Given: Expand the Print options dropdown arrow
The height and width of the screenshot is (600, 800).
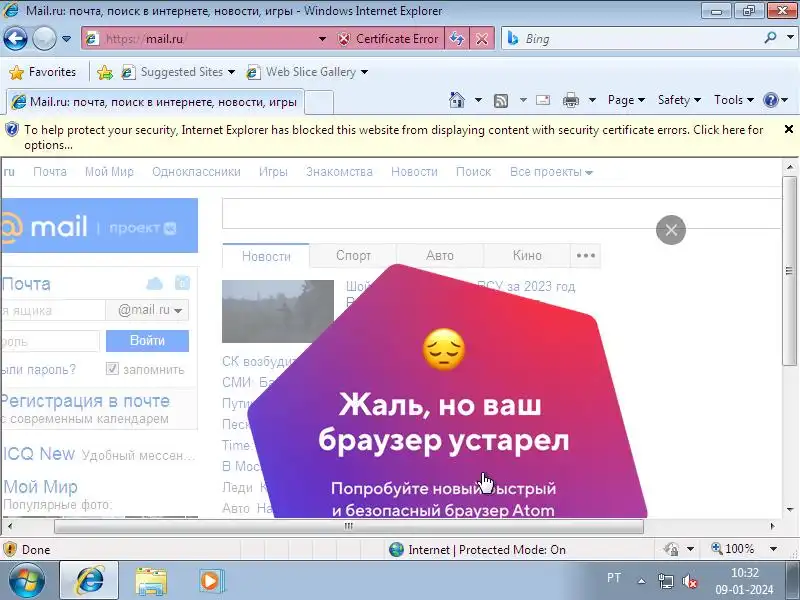Looking at the screenshot, I should (592, 100).
